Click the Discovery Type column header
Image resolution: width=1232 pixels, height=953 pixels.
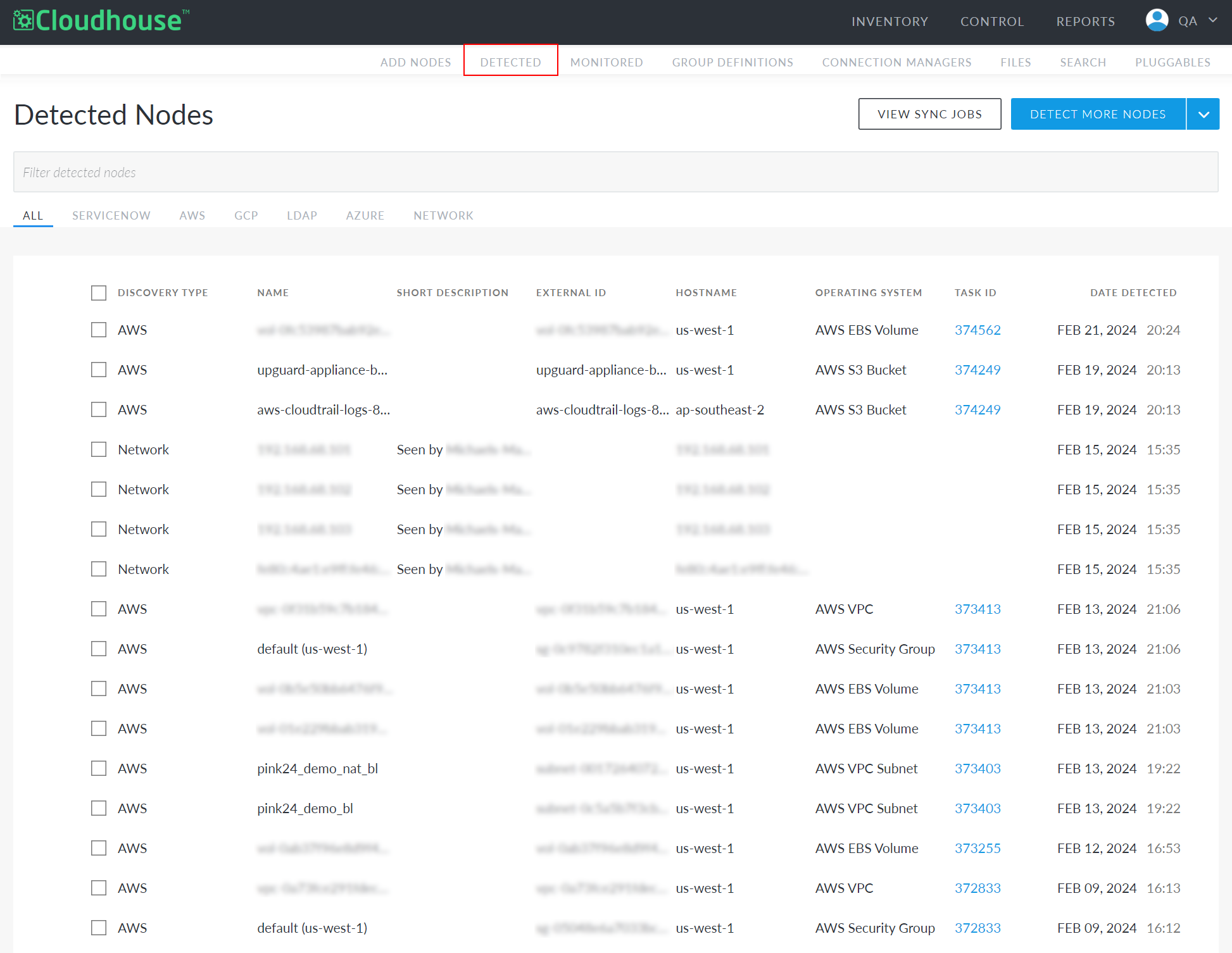(x=163, y=292)
